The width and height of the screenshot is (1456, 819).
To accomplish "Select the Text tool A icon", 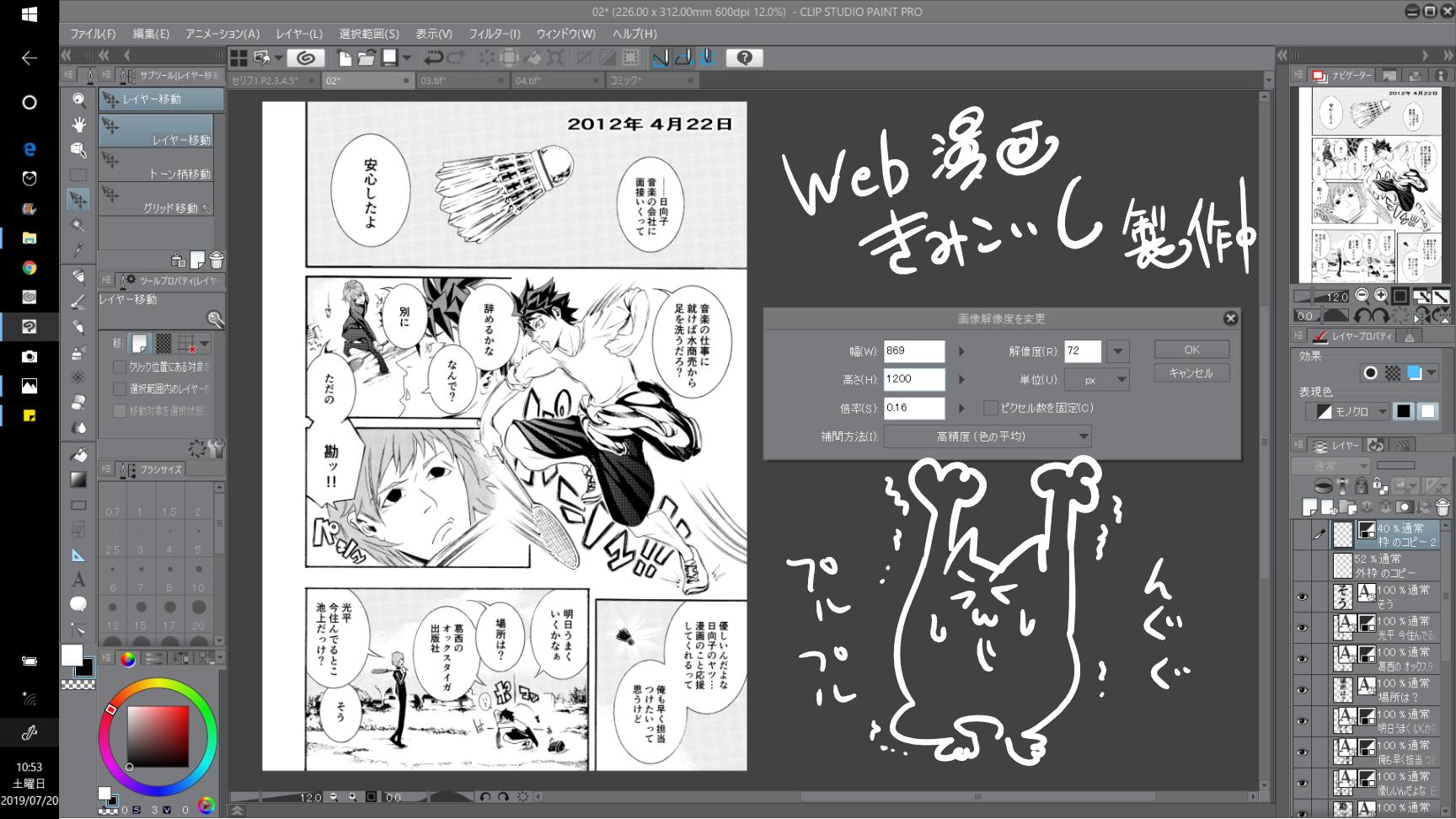I will tap(78, 579).
